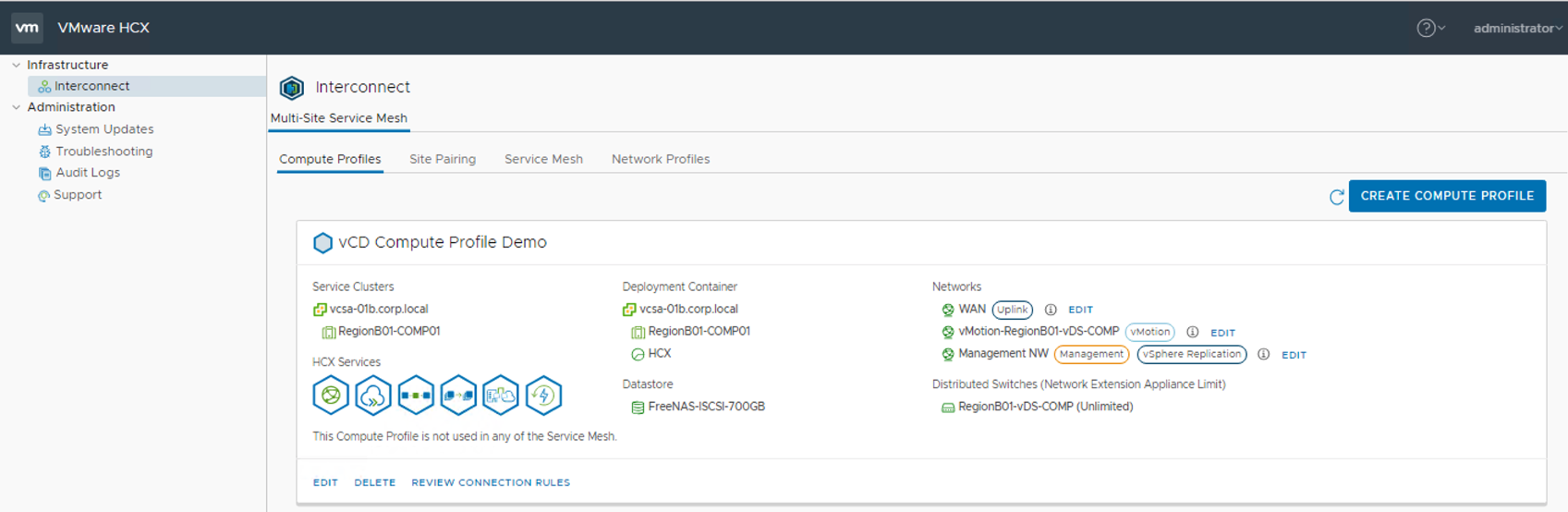Image resolution: width=1568 pixels, height=512 pixels.
Task: Open the help question mark menu
Action: (x=1426, y=28)
